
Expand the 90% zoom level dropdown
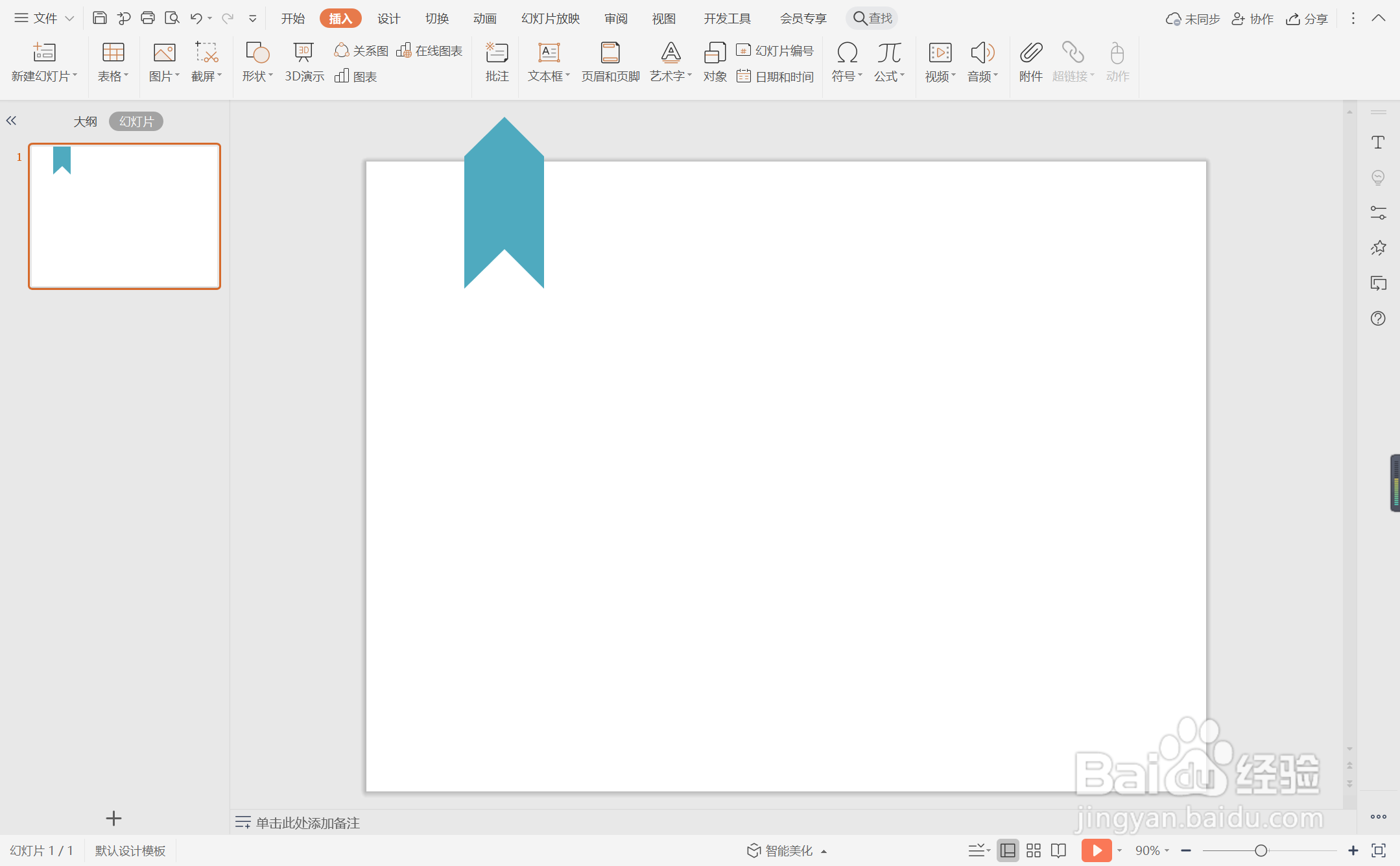pyautogui.click(x=1152, y=850)
